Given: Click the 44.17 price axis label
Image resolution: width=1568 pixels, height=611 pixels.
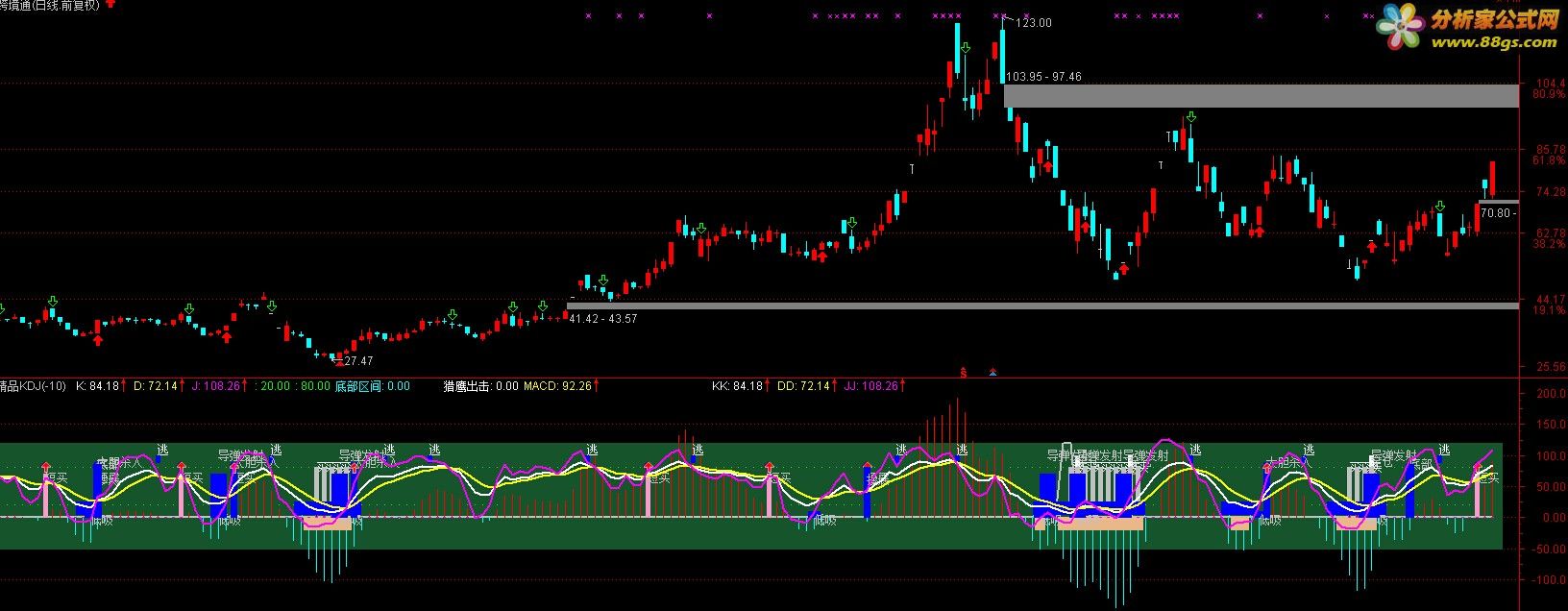Looking at the screenshot, I should pyautogui.click(x=1551, y=300).
